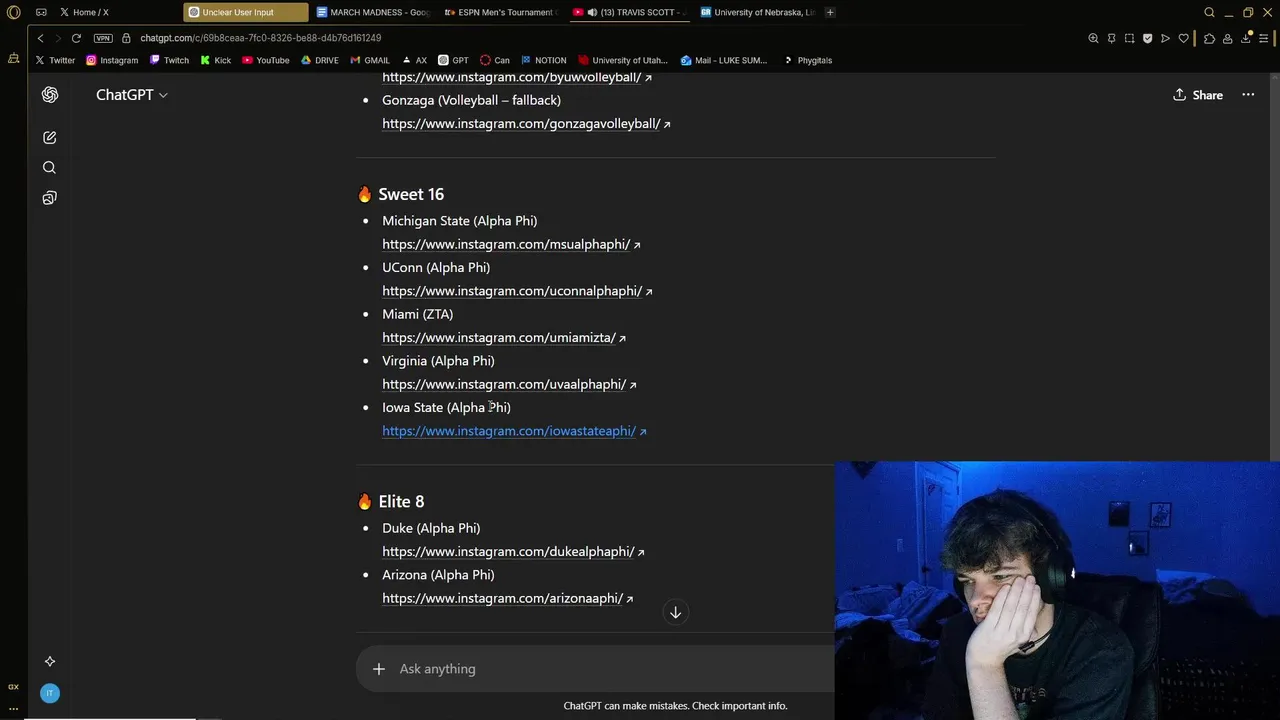
Task: Click the Sweet 16 heading text
Action: (411, 194)
